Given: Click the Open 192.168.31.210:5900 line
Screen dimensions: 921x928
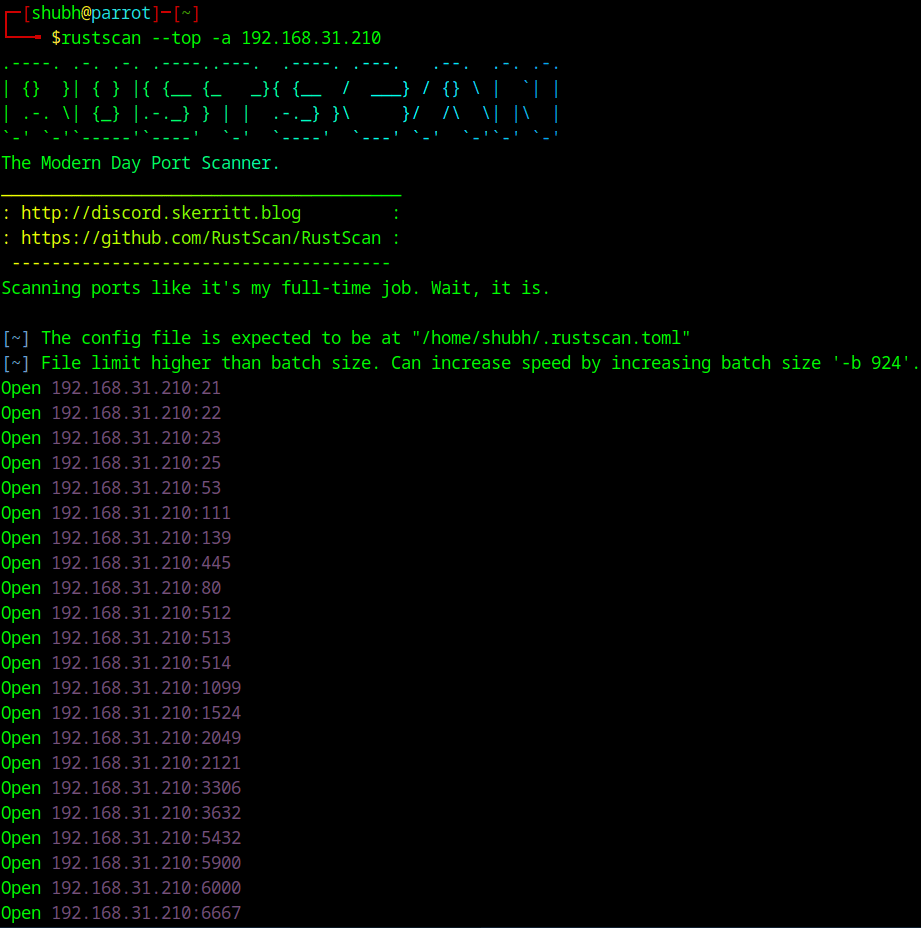Looking at the screenshot, I should (121, 863).
